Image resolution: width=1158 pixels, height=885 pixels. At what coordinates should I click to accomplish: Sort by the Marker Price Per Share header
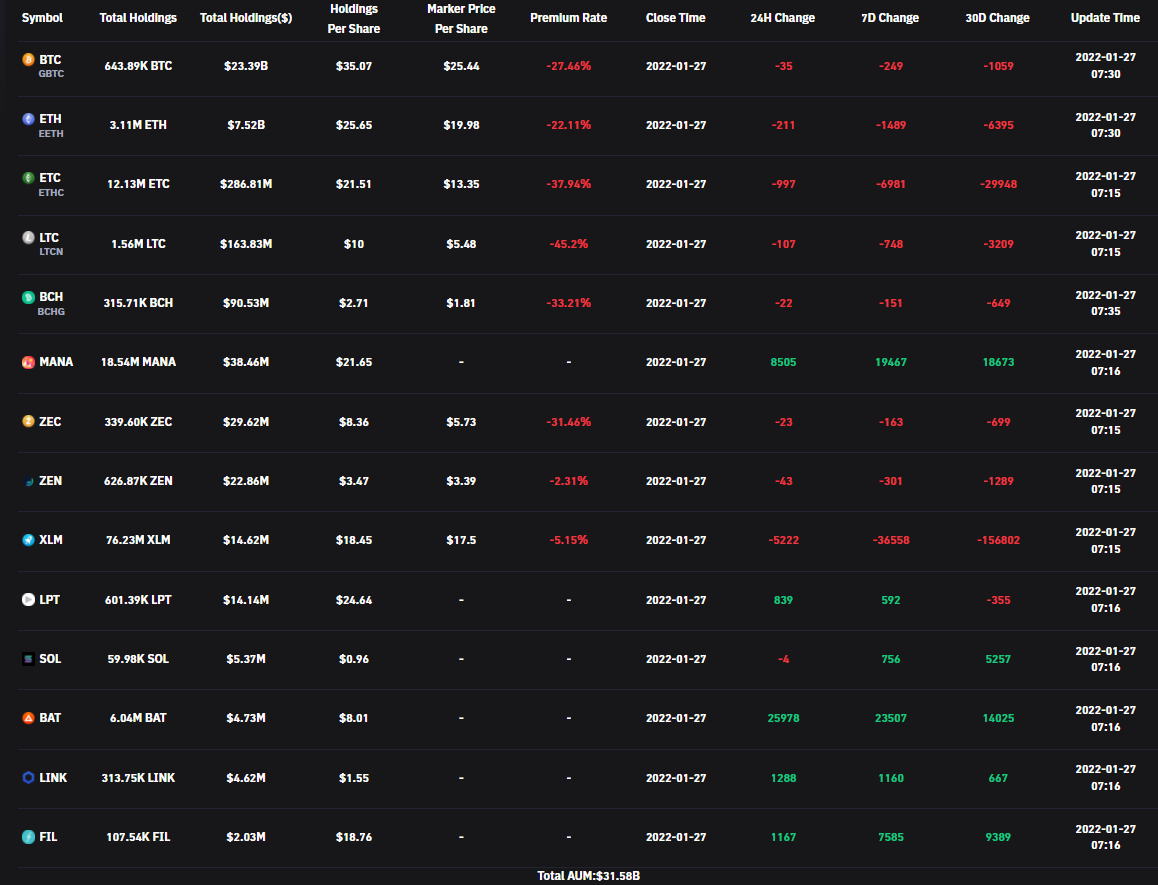coord(461,18)
